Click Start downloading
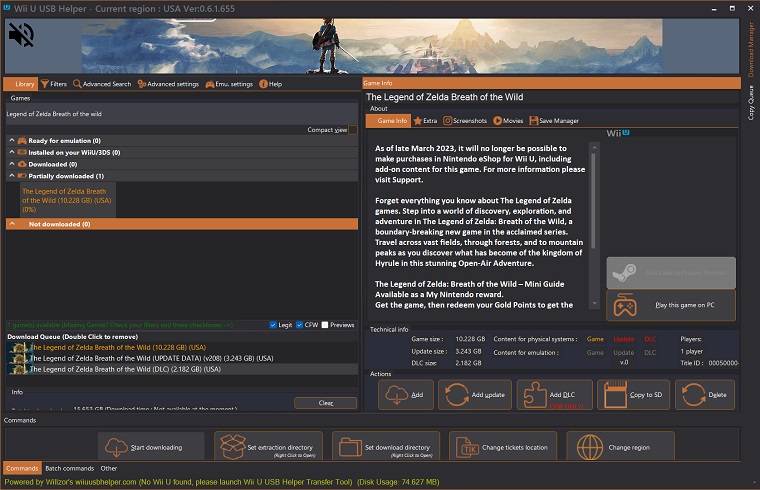 tap(151, 447)
